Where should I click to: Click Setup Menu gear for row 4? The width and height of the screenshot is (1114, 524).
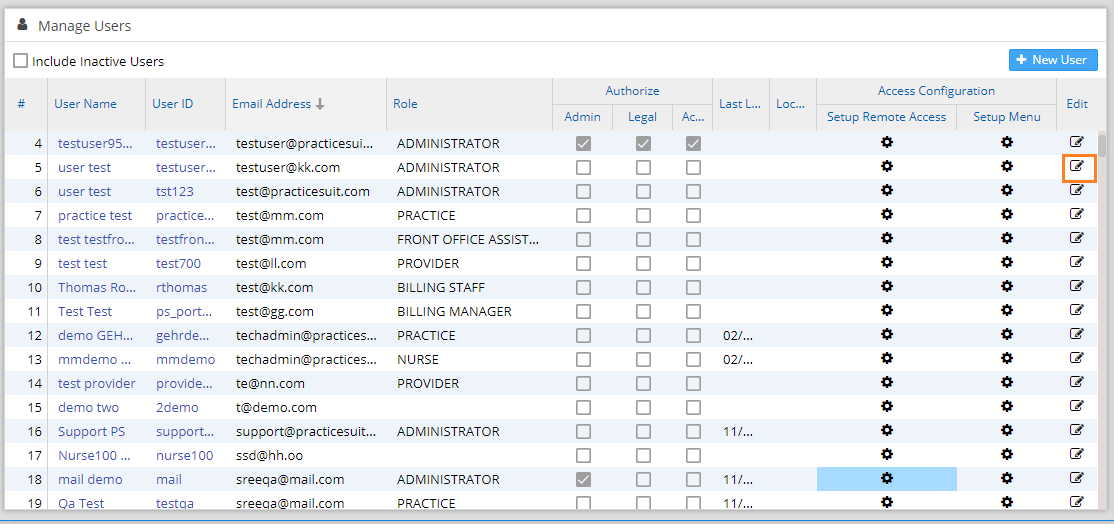[1007, 143]
